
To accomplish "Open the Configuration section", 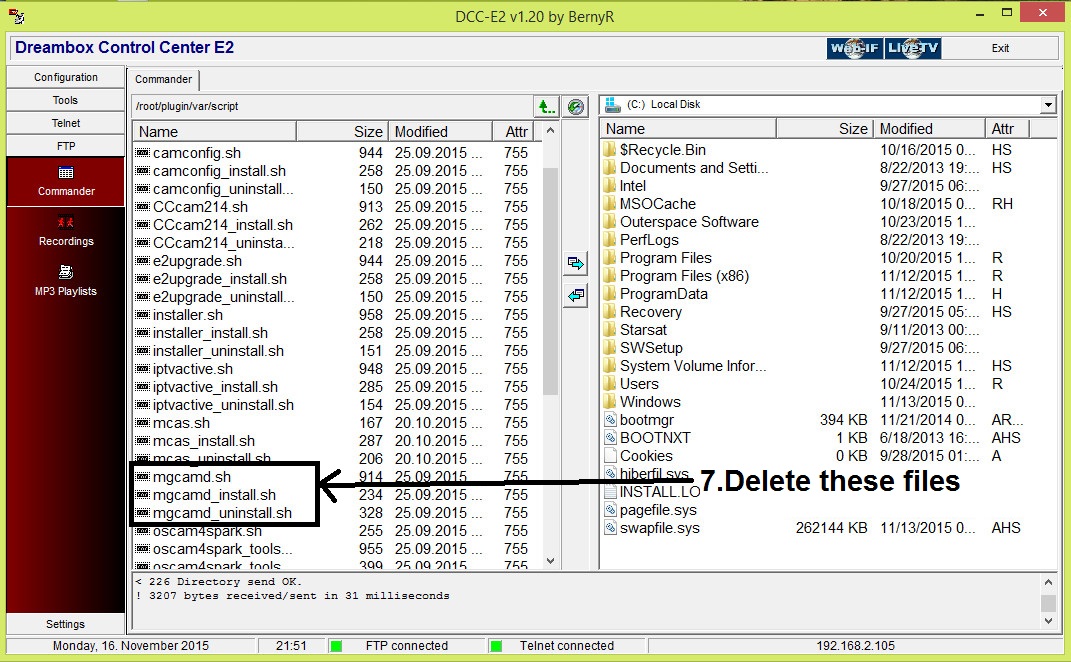I will 66,77.
